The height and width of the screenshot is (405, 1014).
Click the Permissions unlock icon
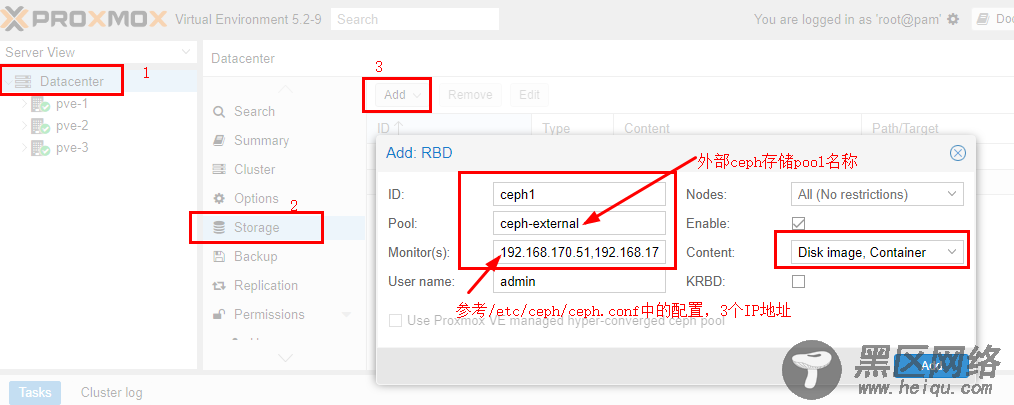point(220,314)
